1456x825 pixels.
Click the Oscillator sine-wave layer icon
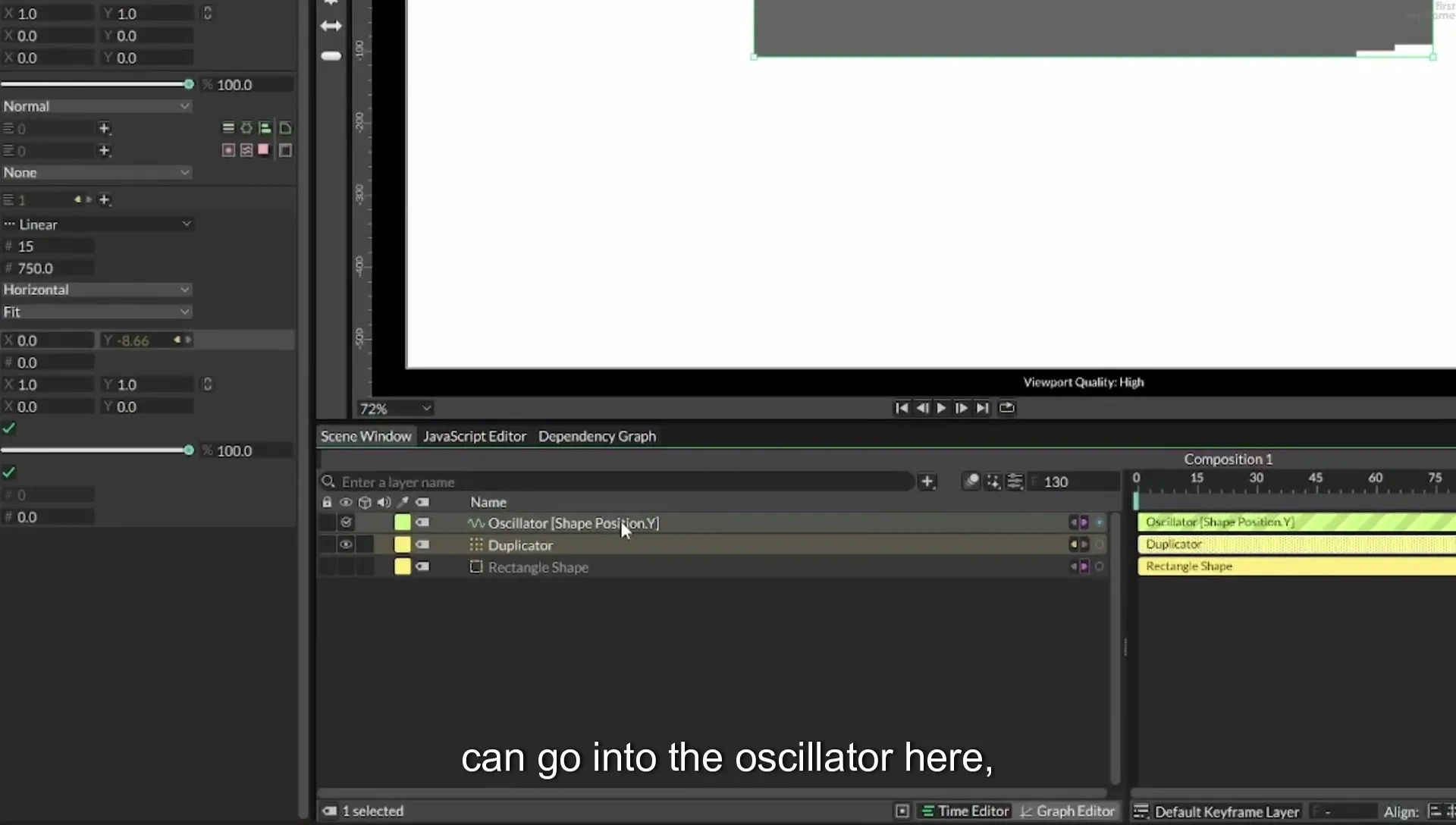point(476,523)
